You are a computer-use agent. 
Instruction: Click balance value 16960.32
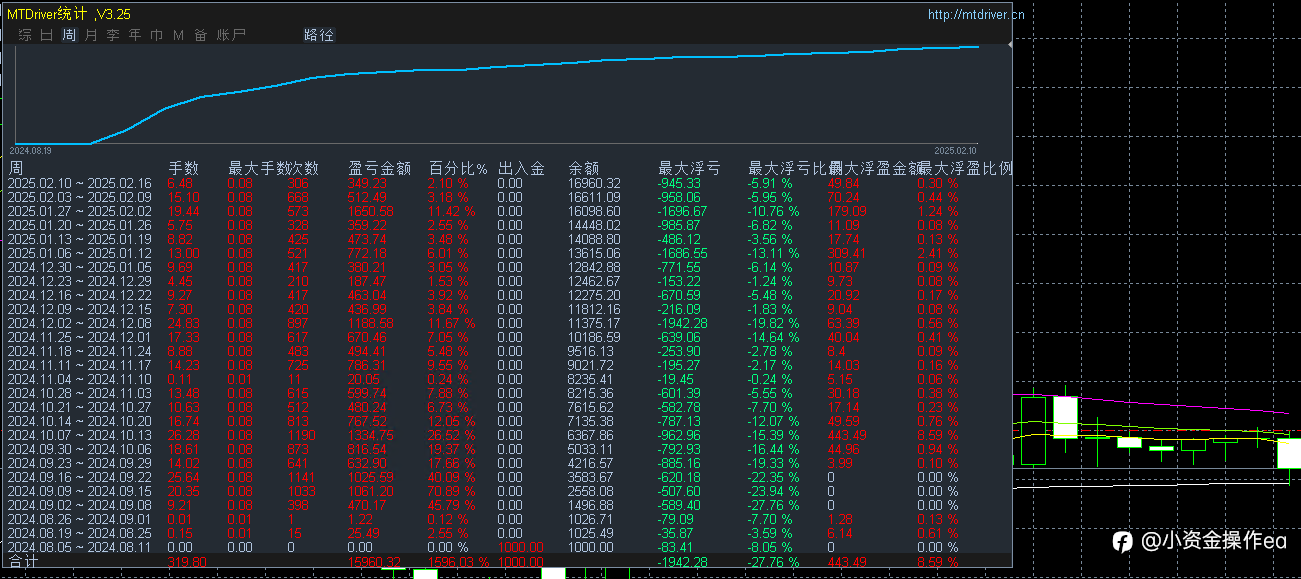(x=594, y=183)
